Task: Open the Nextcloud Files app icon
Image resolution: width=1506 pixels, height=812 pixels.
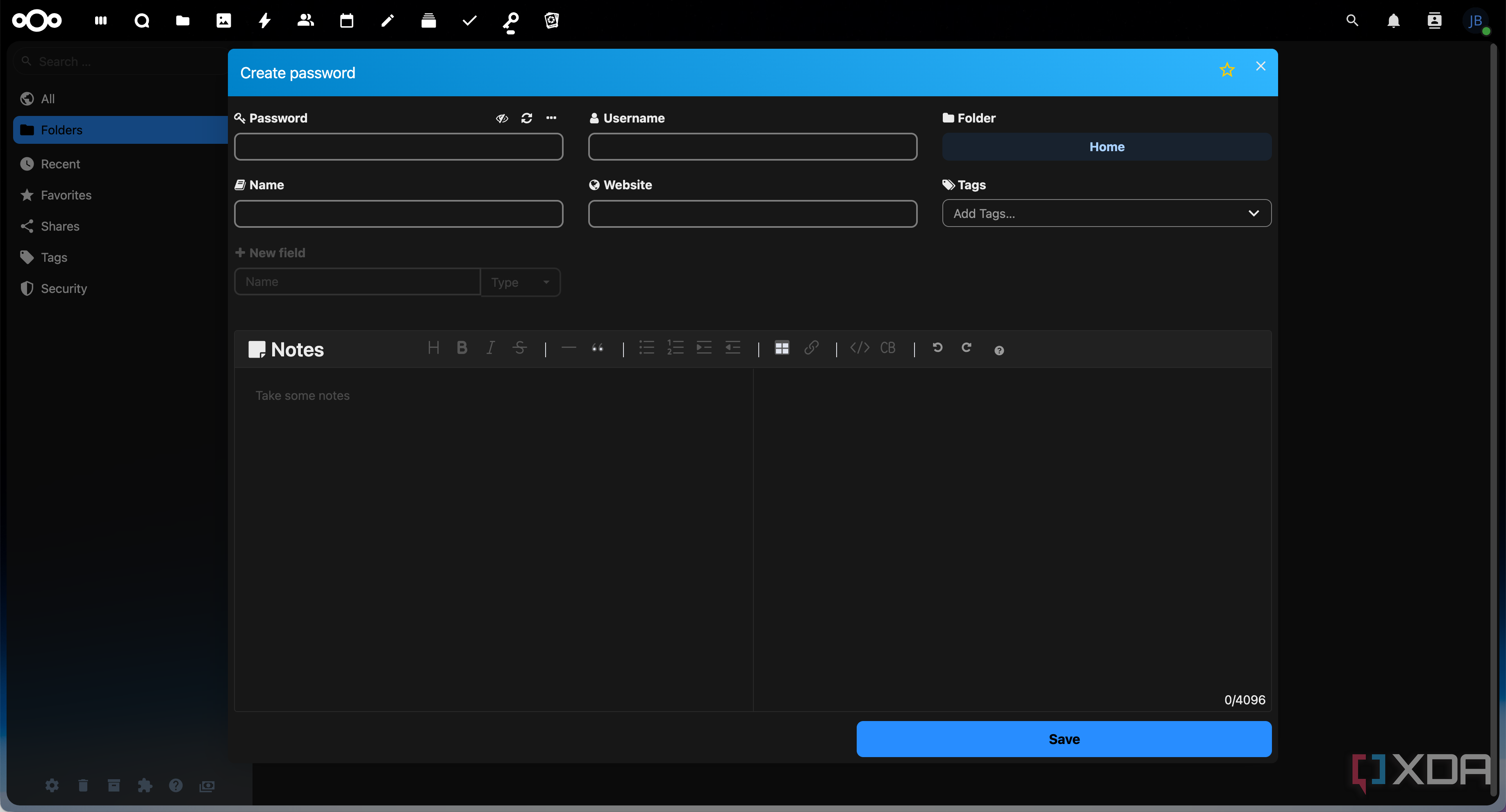Action: pos(182,21)
